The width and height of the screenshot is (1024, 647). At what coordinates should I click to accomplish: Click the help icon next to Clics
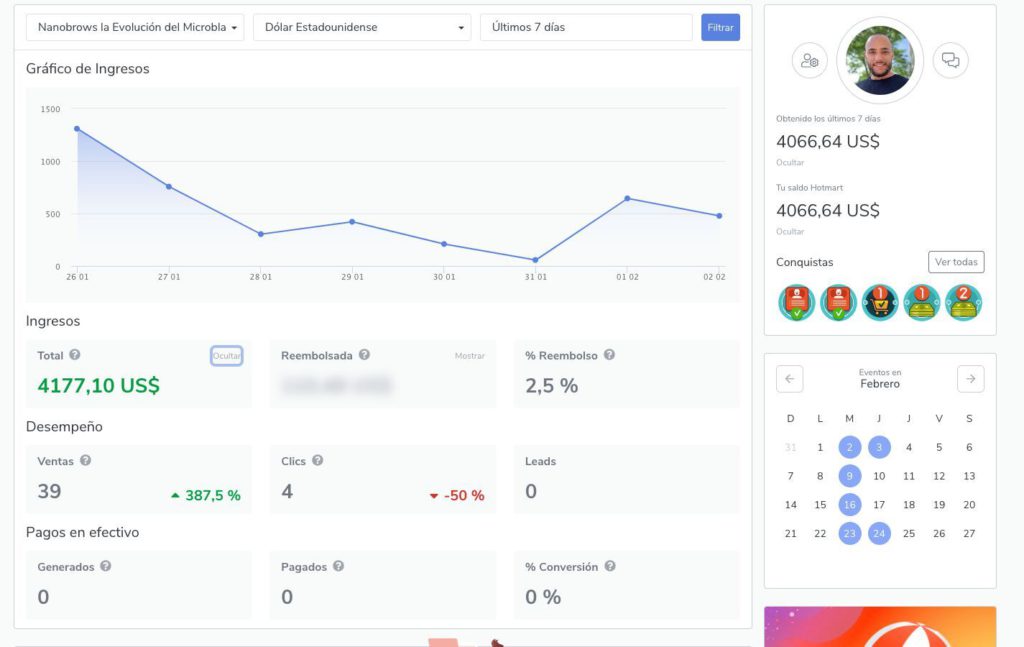pos(317,460)
